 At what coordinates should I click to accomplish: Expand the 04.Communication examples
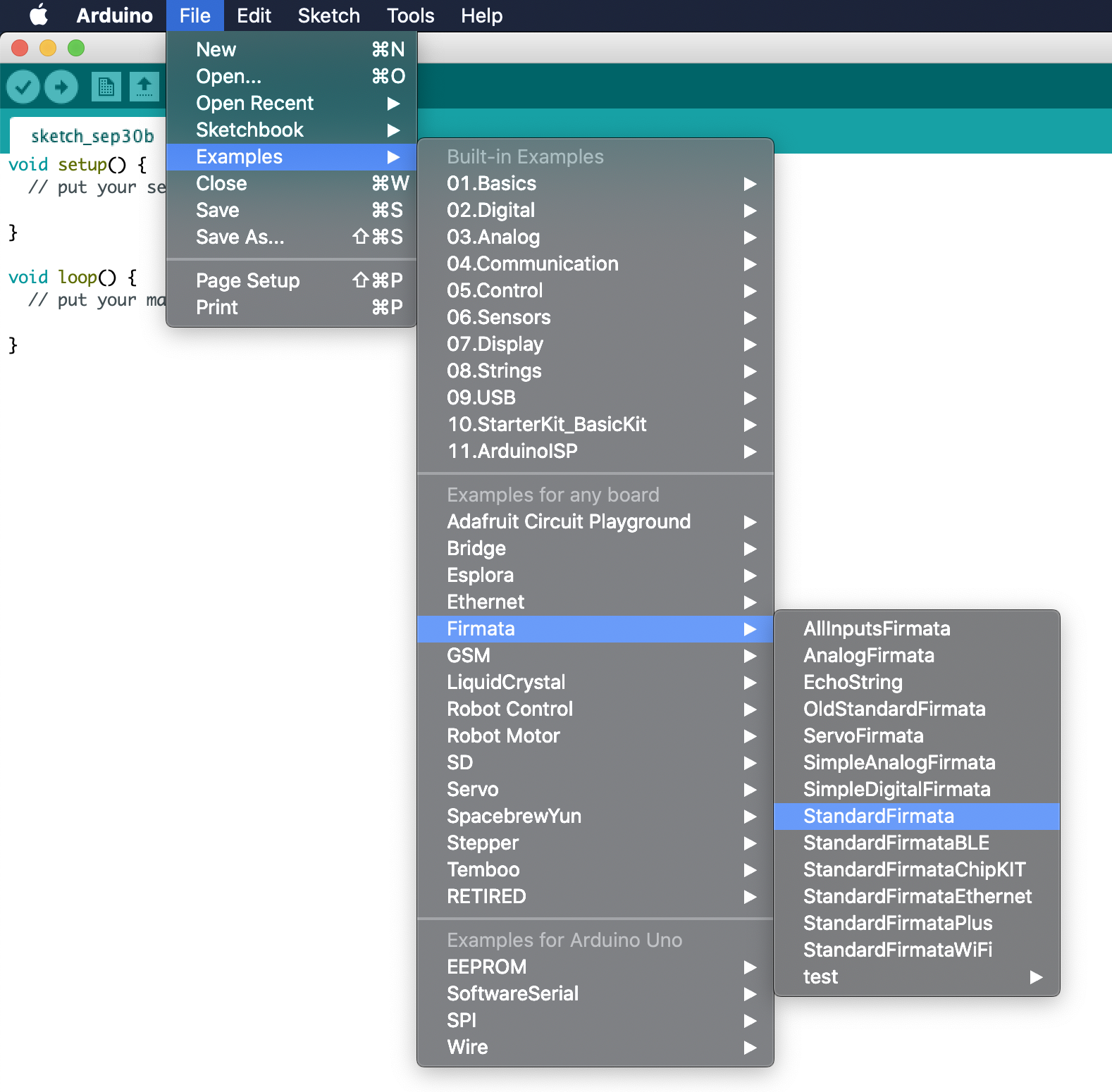pyautogui.click(x=595, y=263)
